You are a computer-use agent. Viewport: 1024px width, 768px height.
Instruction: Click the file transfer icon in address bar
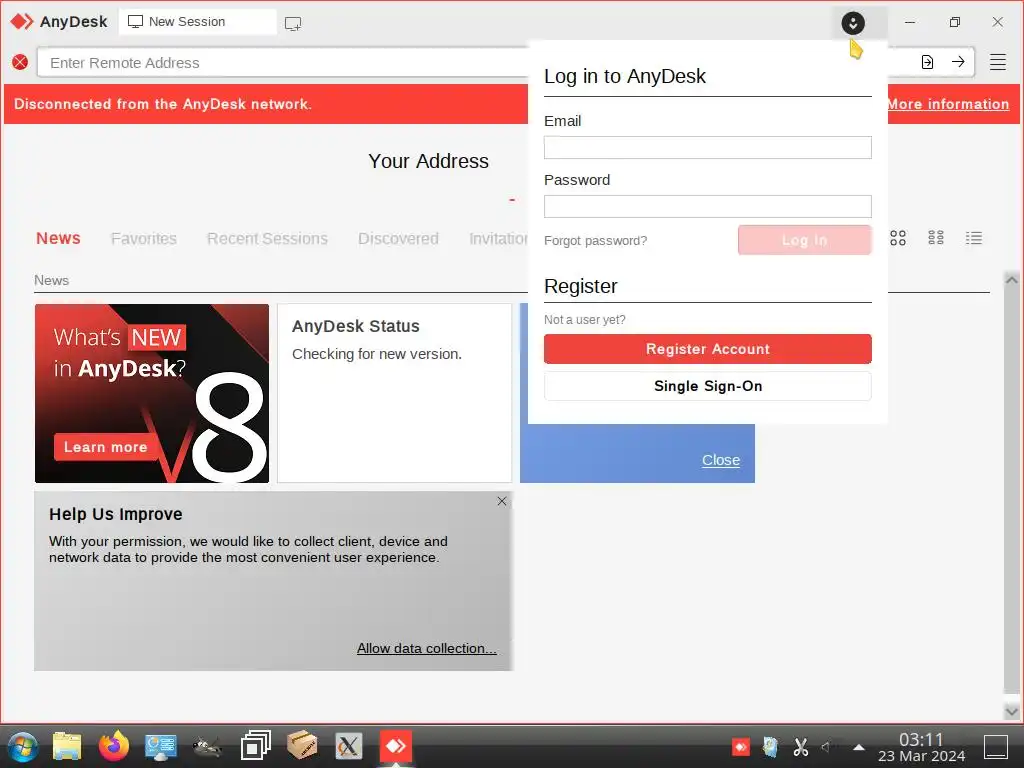click(x=927, y=62)
